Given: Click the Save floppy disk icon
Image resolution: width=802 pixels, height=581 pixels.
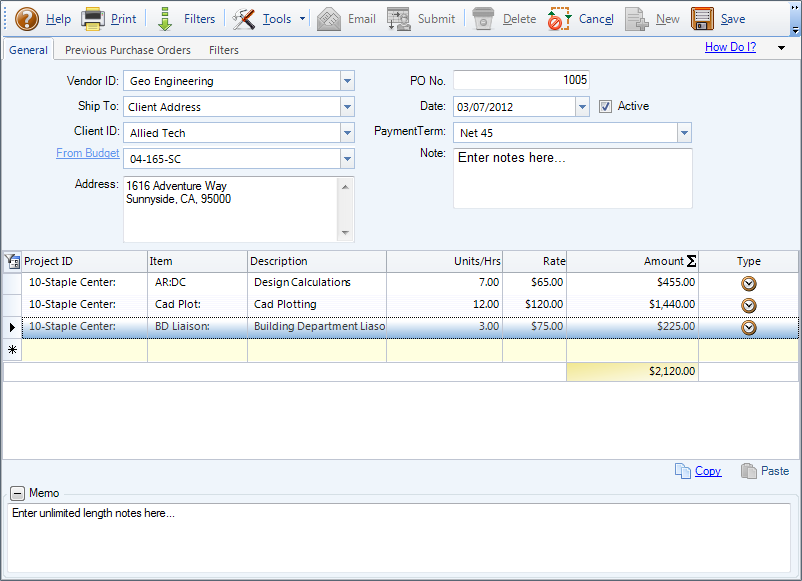Looking at the screenshot, I should point(702,19).
